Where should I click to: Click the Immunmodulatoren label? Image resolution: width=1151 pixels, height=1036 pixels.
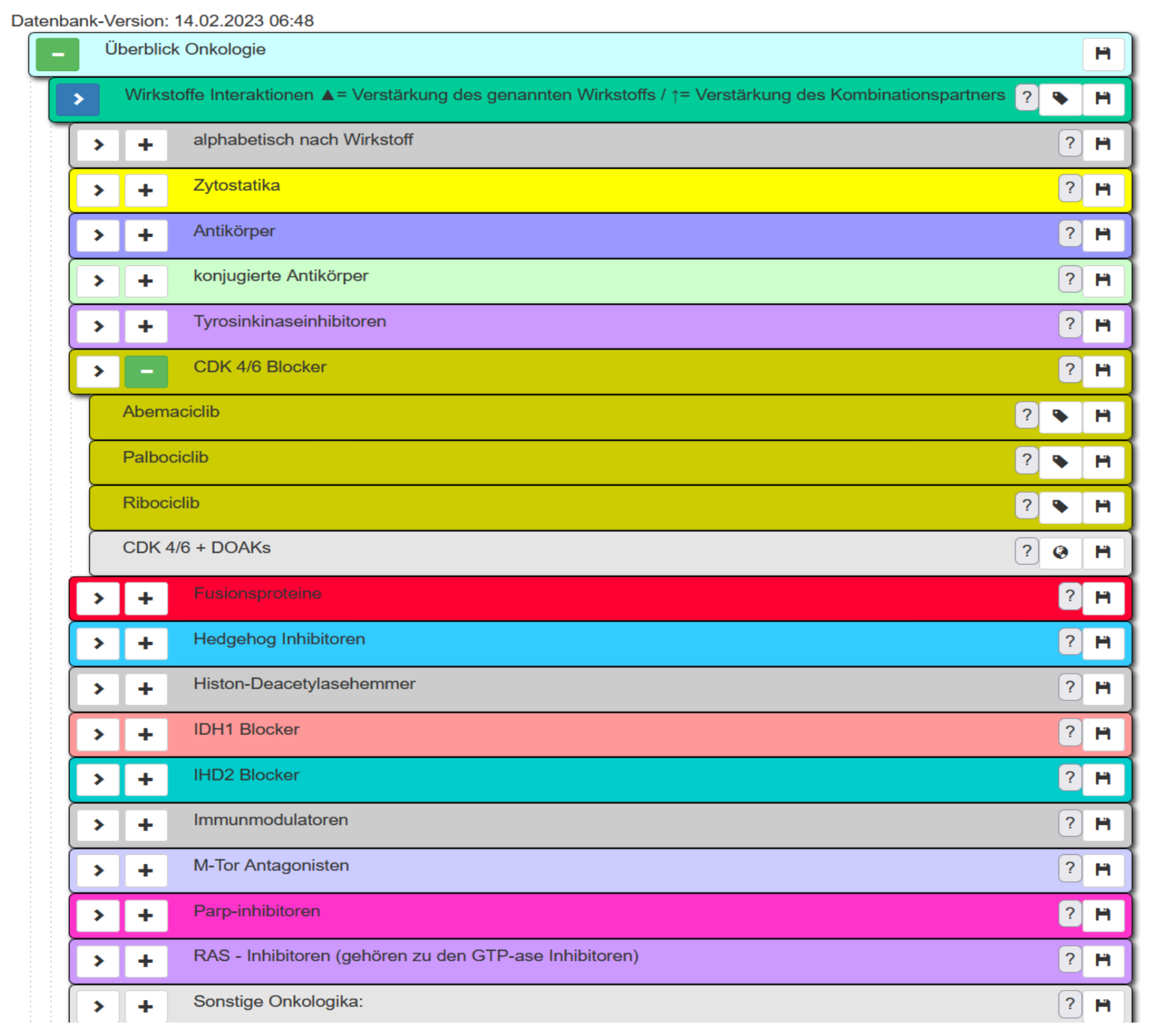click(271, 820)
